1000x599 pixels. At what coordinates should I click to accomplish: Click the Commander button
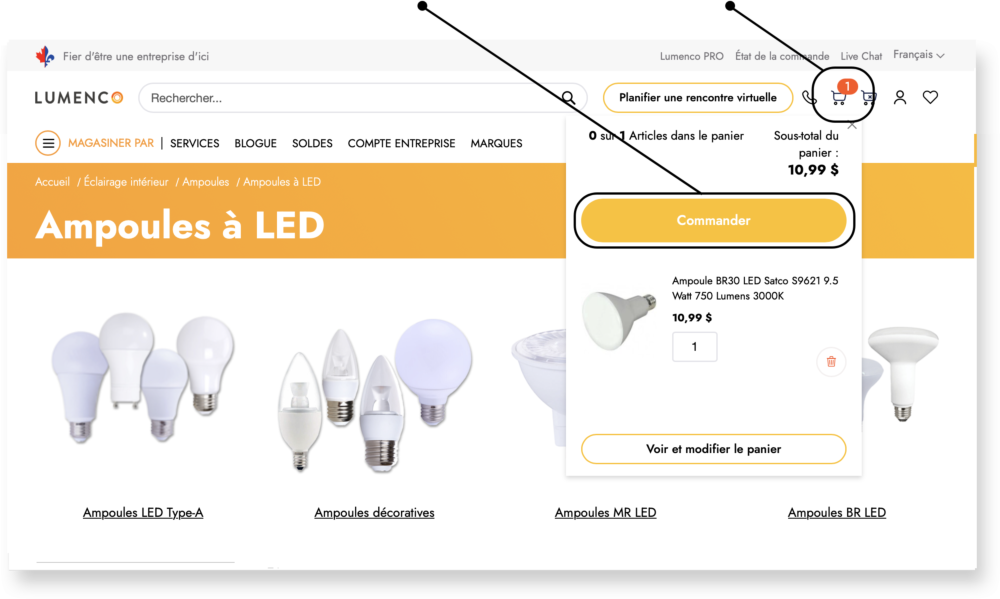(x=714, y=220)
